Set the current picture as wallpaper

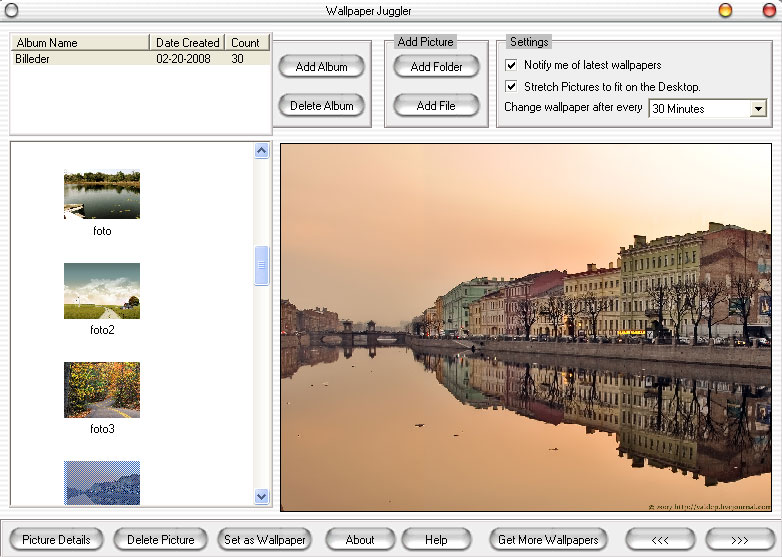tap(265, 540)
